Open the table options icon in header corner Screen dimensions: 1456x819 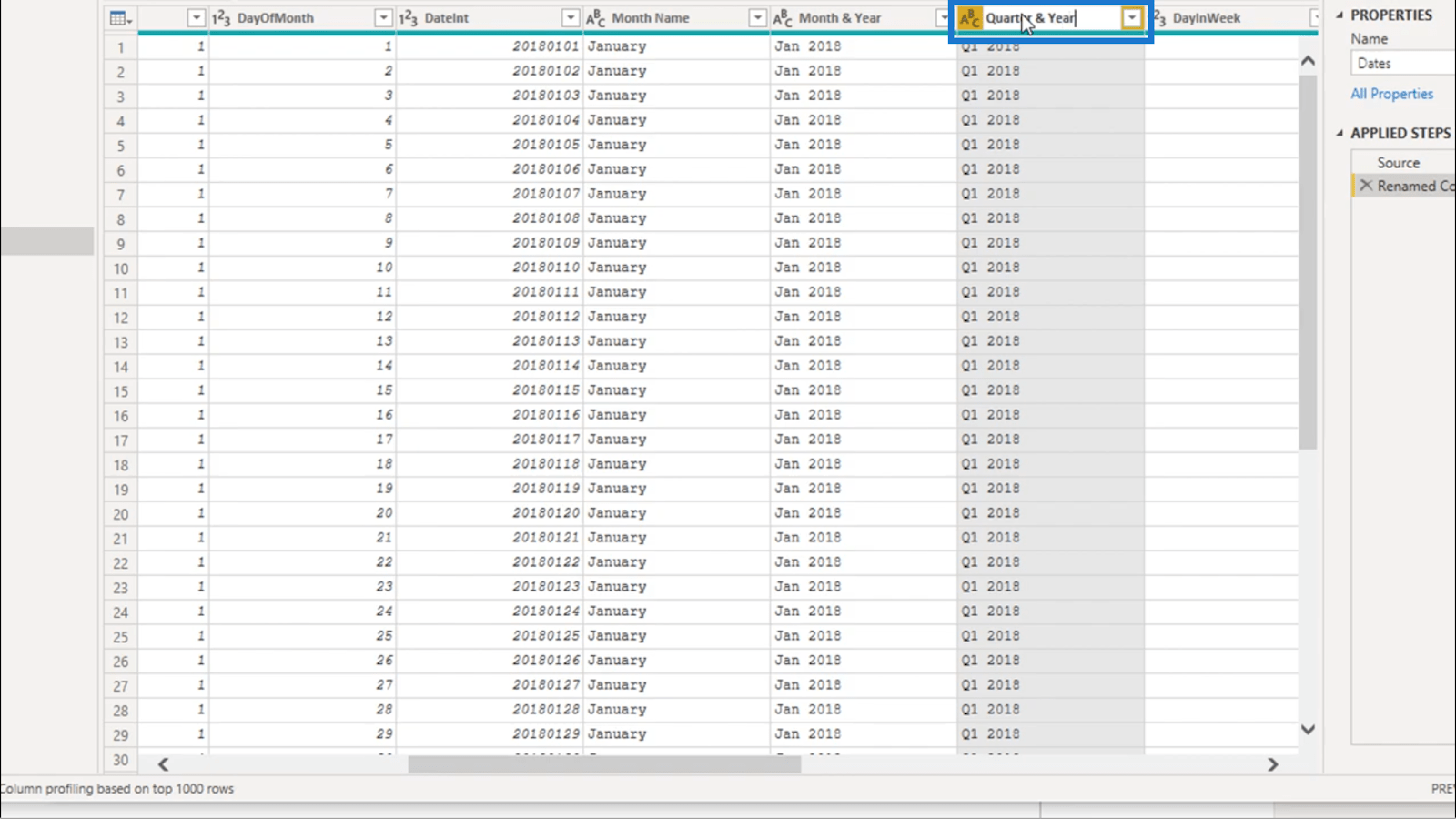120,18
